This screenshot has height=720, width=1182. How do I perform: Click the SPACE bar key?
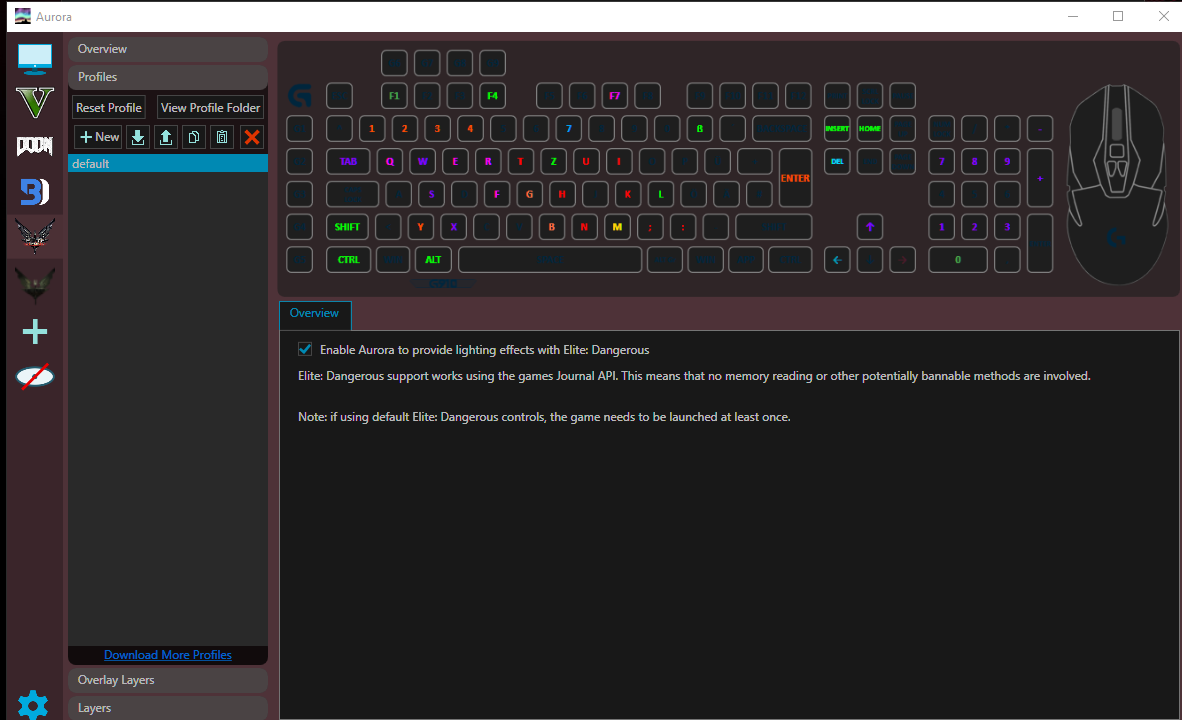550,259
